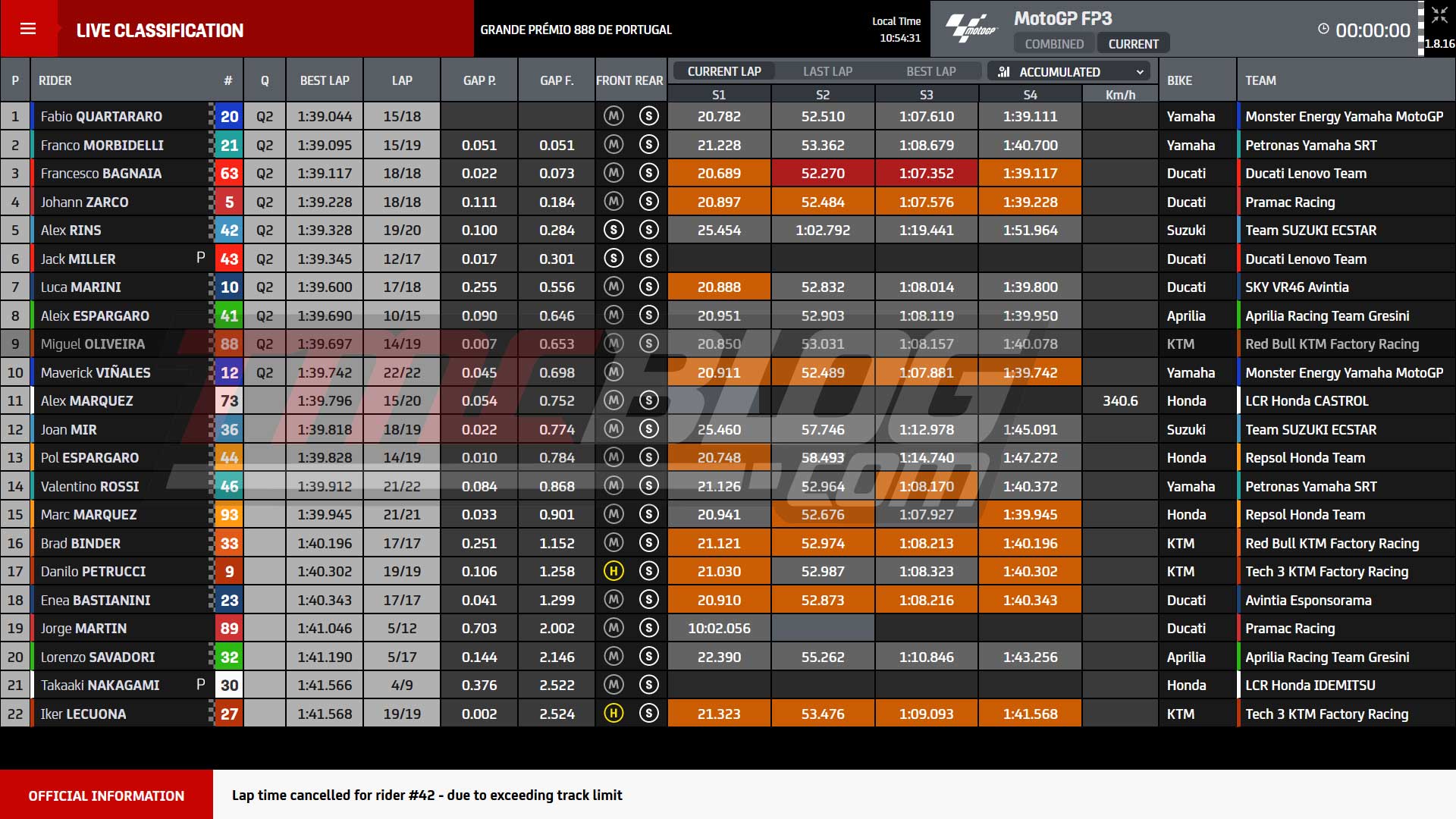Click the BEST LAP column header

[x=325, y=80]
